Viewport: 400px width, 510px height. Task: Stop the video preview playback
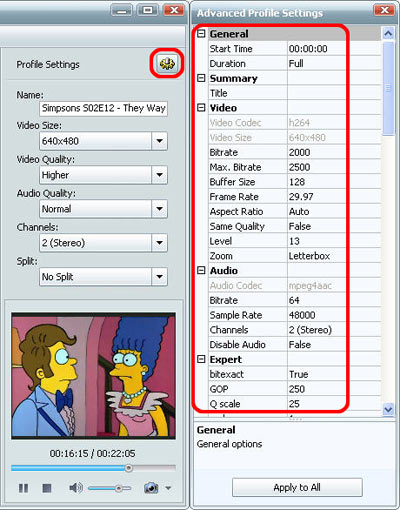point(47,488)
